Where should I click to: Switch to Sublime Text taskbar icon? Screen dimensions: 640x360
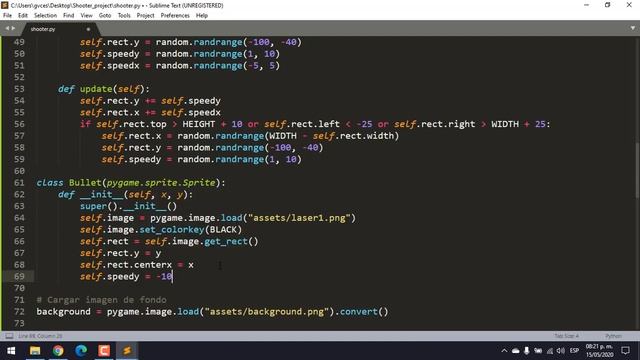point(127,351)
